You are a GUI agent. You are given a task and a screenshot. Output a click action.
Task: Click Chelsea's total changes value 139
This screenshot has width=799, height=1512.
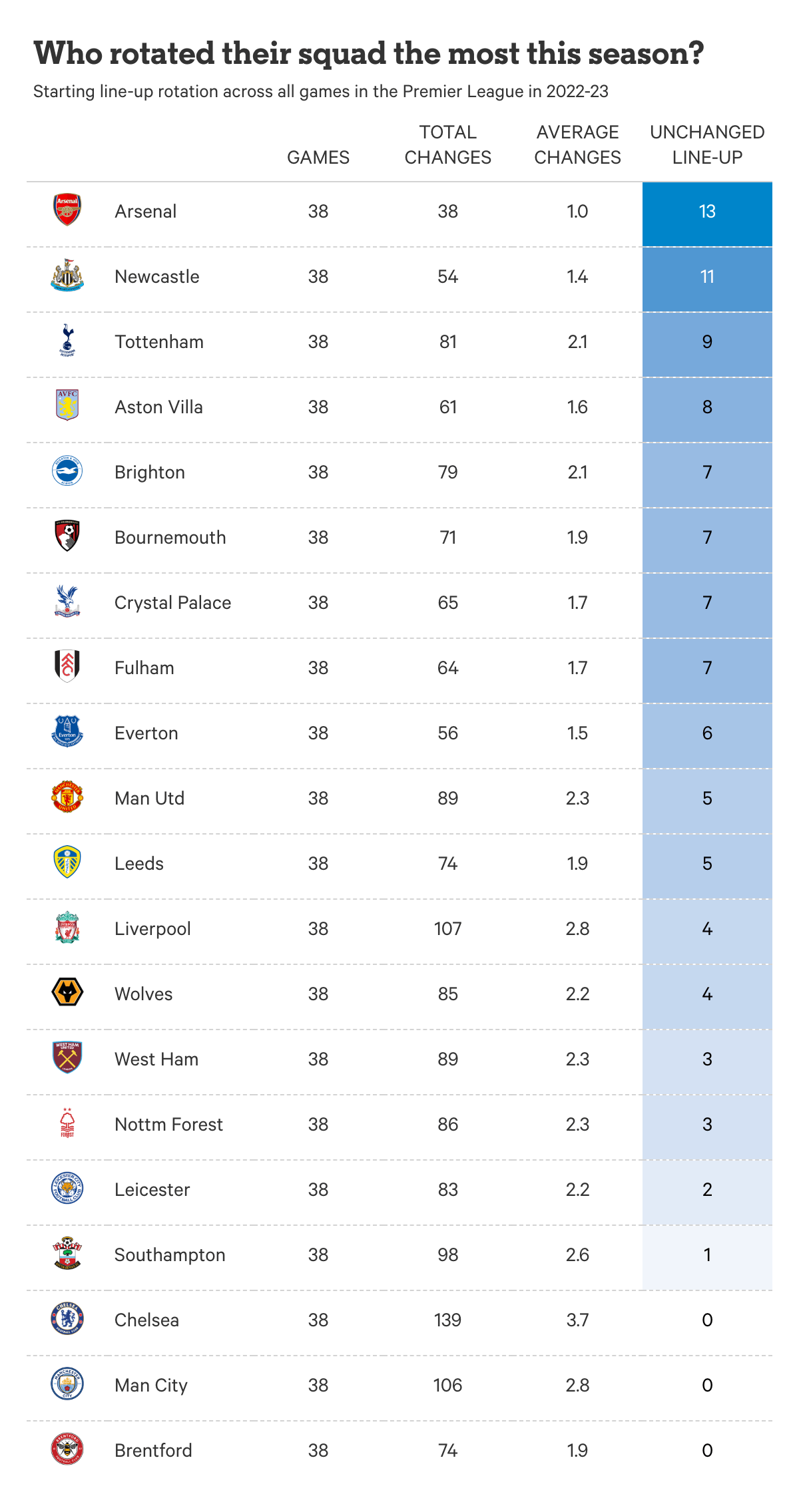(448, 1320)
